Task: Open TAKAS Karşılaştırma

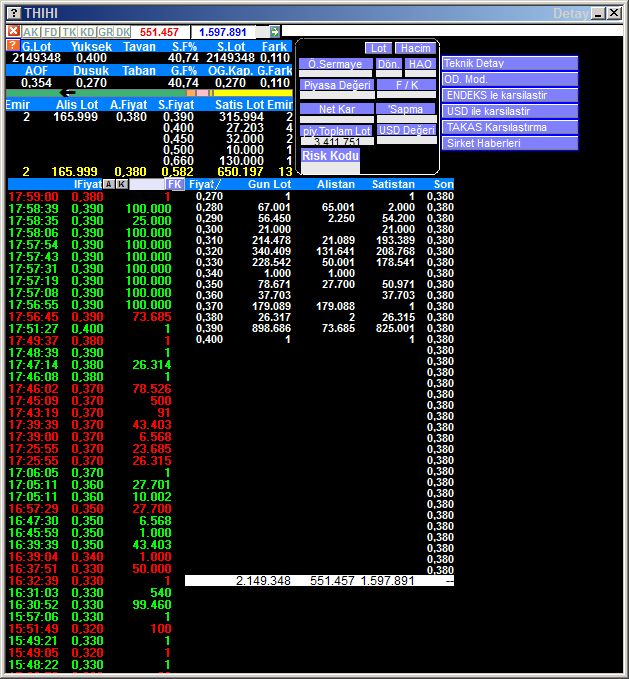Action: [510, 127]
